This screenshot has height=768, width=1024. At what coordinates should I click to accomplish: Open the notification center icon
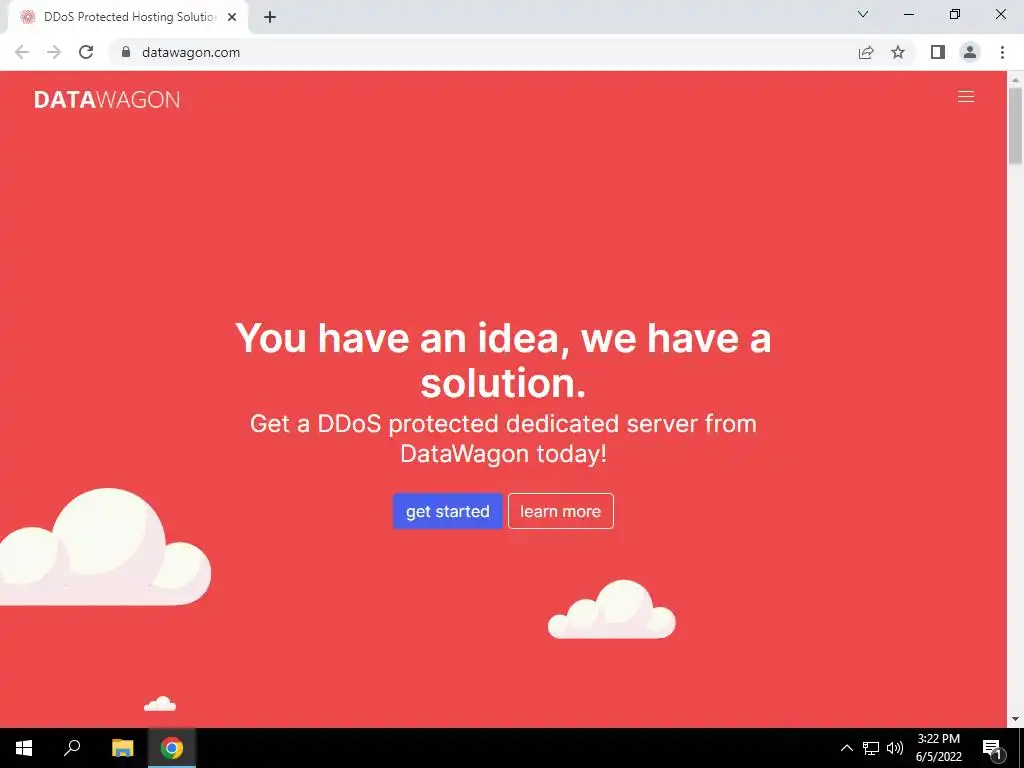[993, 748]
